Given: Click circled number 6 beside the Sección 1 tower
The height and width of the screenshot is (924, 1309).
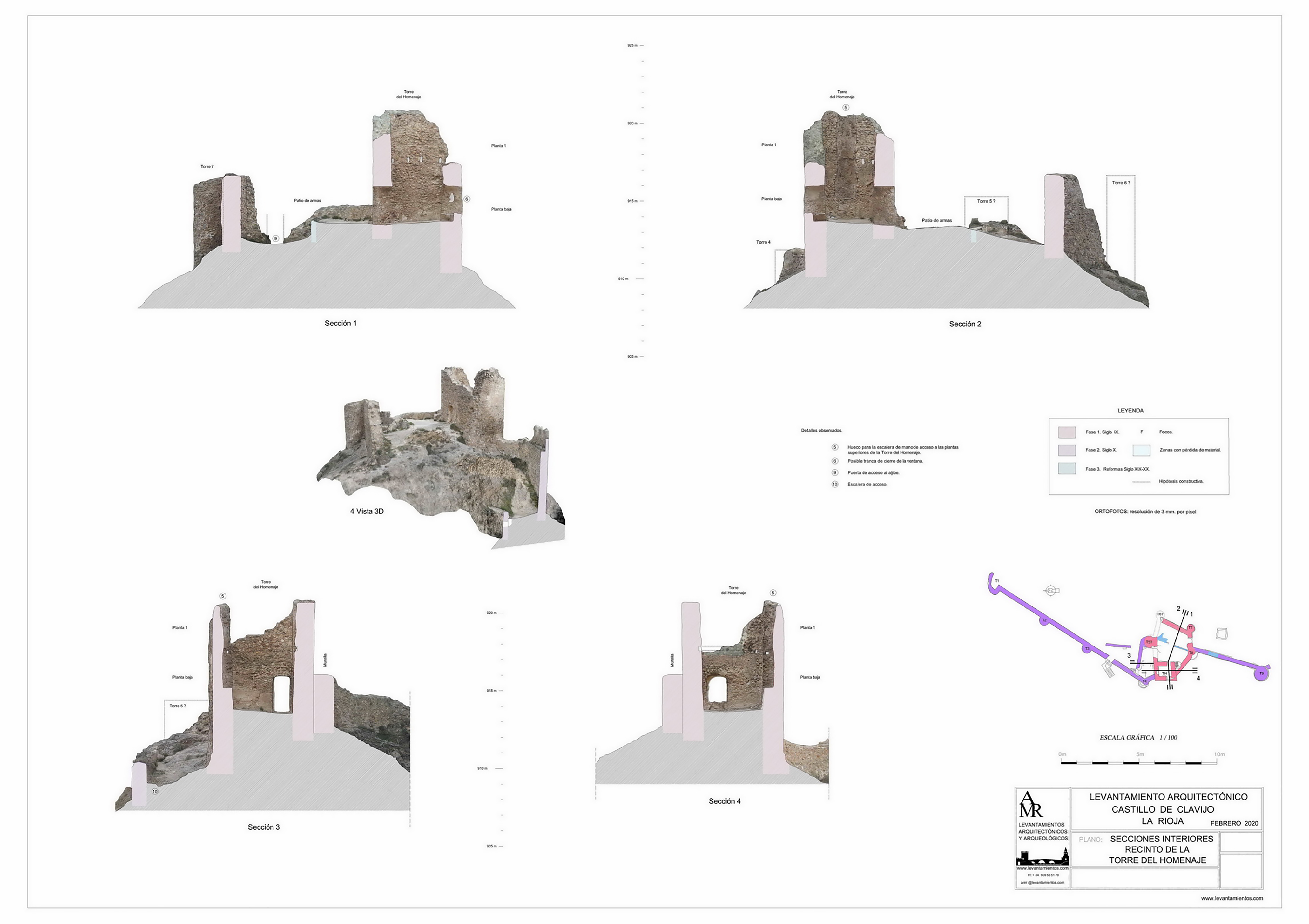Looking at the screenshot, I should tap(467, 199).
